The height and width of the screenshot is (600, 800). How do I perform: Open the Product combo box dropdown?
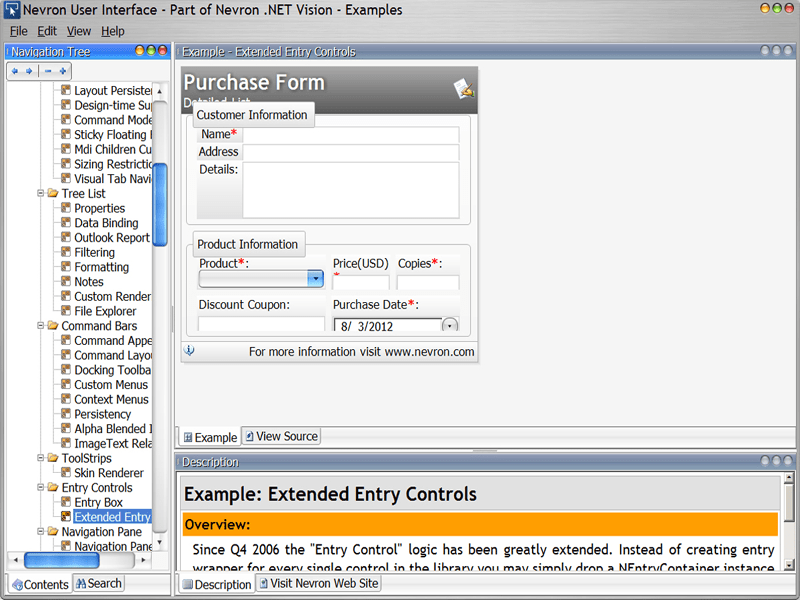tap(315, 278)
